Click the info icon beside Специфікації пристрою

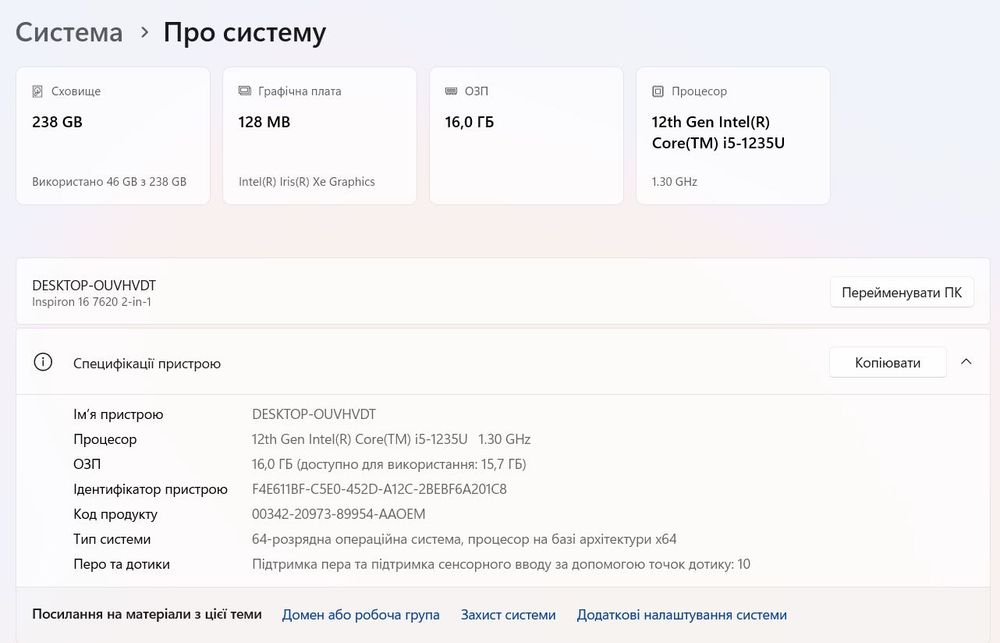point(43,363)
